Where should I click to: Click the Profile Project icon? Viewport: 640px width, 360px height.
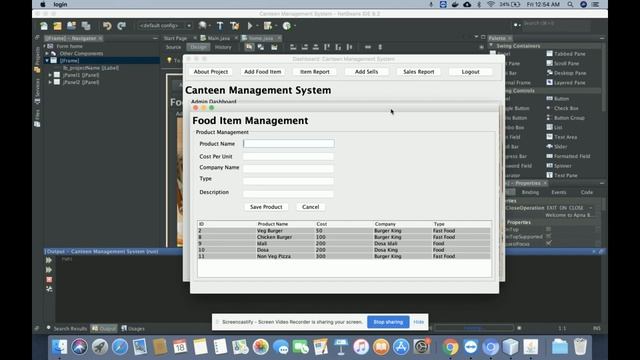(x=287, y=26)
